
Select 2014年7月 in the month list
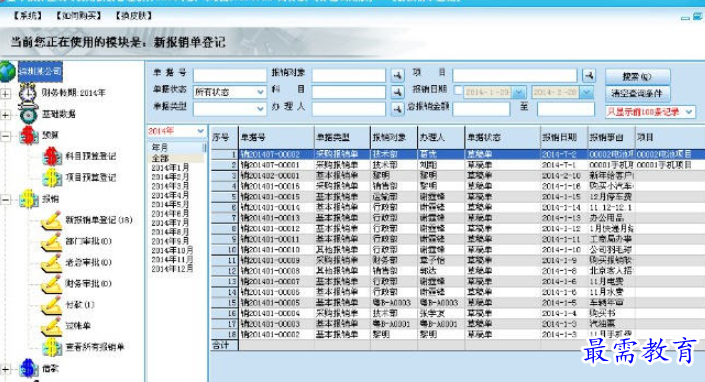pyautogui.click(x=170, y=223)
